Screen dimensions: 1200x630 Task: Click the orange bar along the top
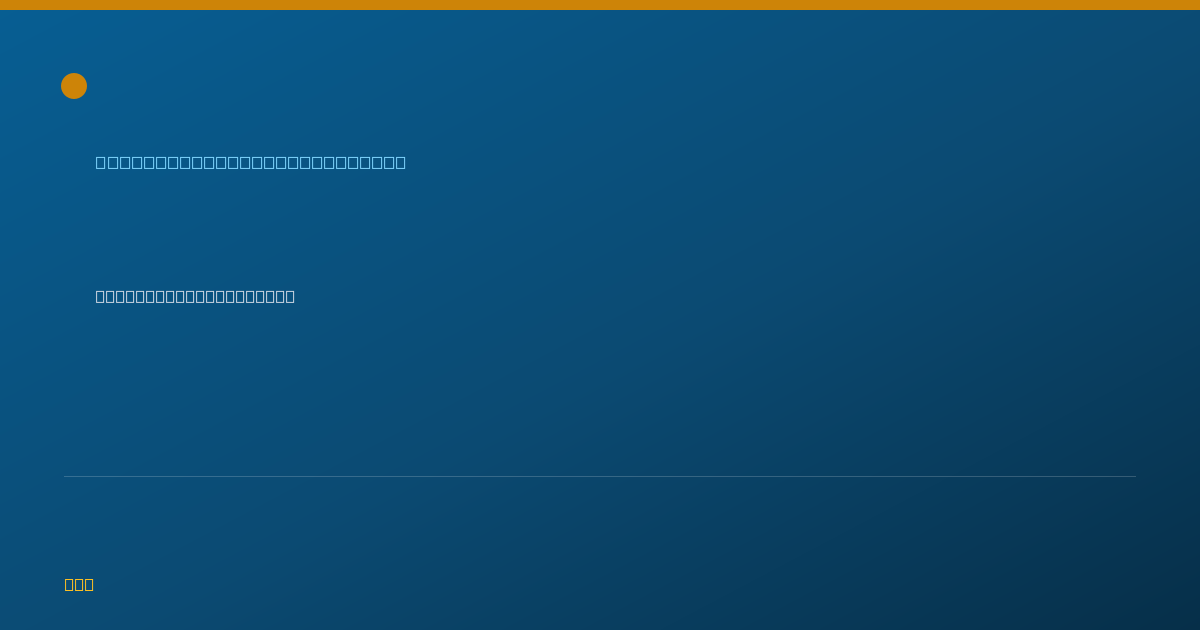[600, 5]
